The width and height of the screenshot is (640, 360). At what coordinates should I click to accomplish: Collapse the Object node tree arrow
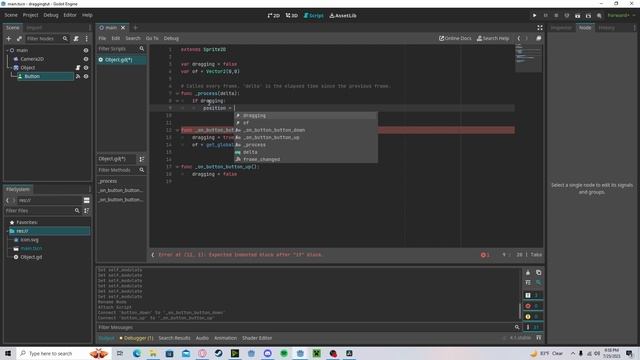tap(11, 68)
